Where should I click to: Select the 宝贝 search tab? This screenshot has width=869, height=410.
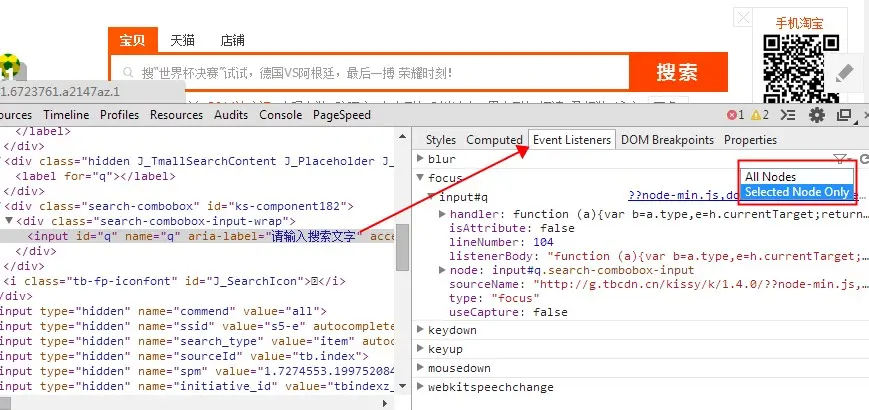133,40
